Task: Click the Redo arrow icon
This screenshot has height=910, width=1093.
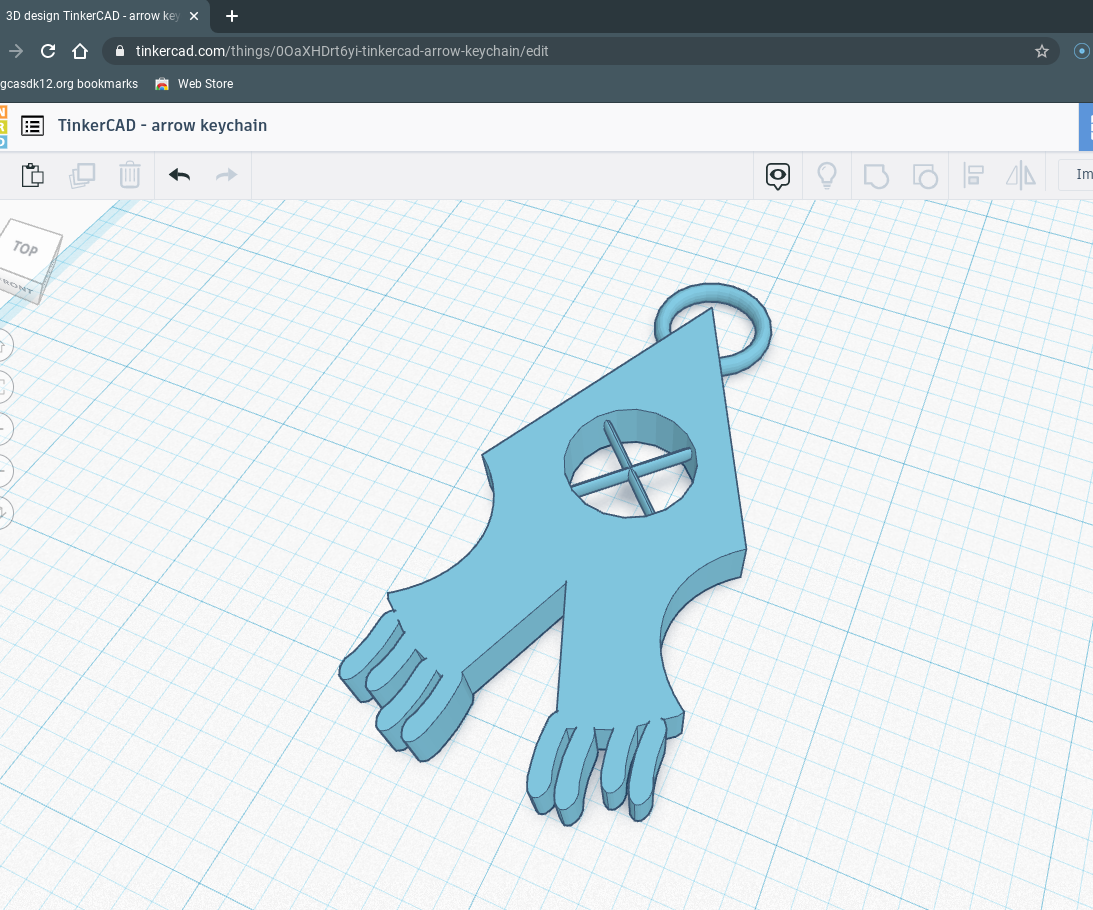Action: coord(225,175)
